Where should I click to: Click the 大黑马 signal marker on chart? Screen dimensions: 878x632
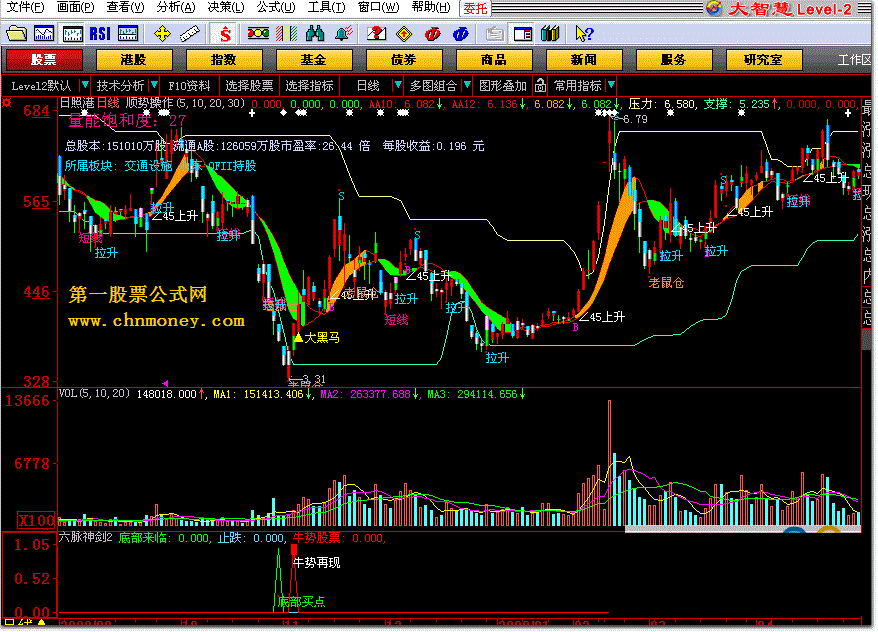pyautogui.click(x=316, y=338)
